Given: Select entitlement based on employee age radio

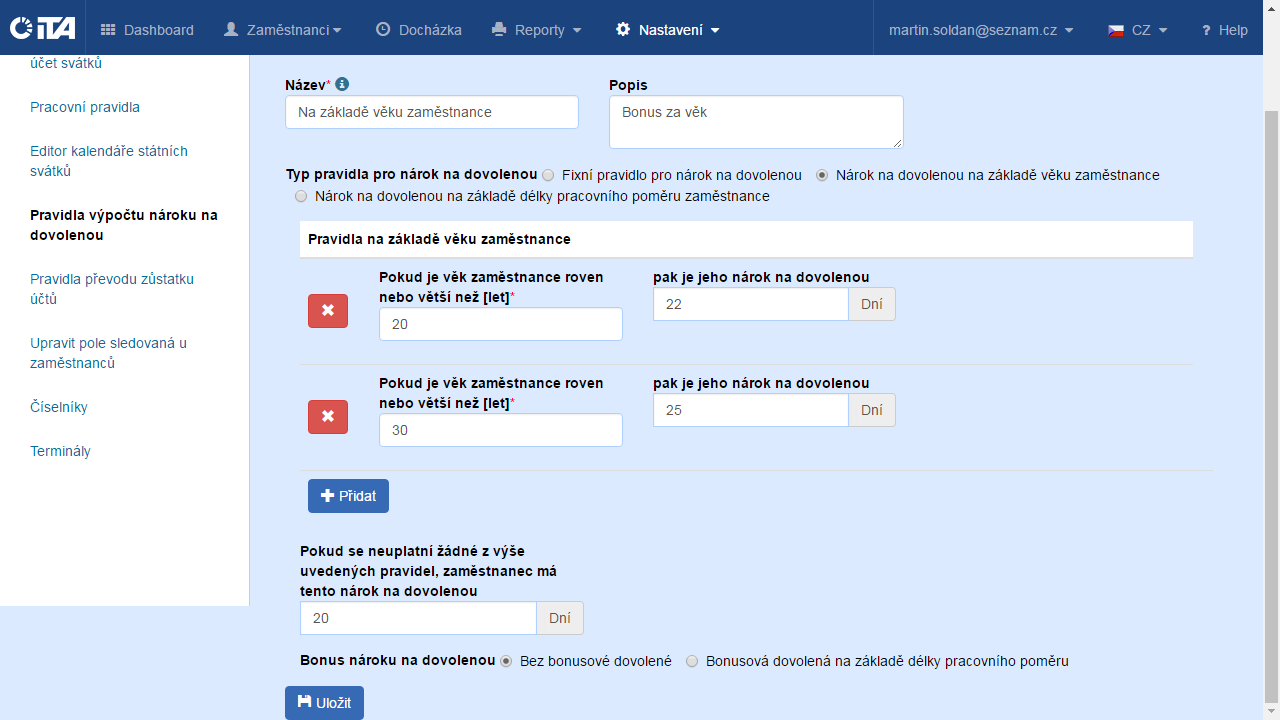Looking at the screenshot, I should tap(822, 175).
